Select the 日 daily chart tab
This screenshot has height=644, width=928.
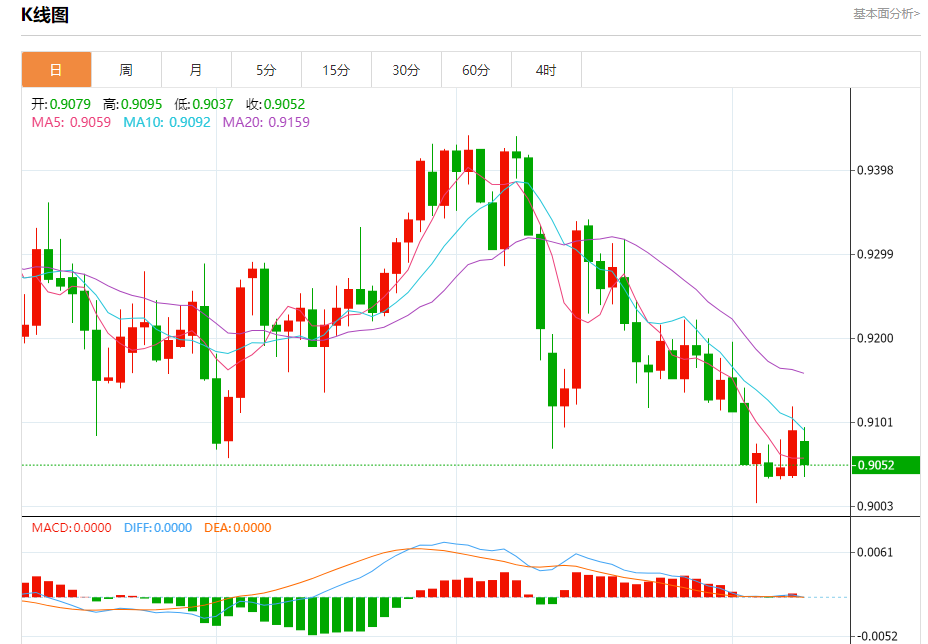coord(56,70)
